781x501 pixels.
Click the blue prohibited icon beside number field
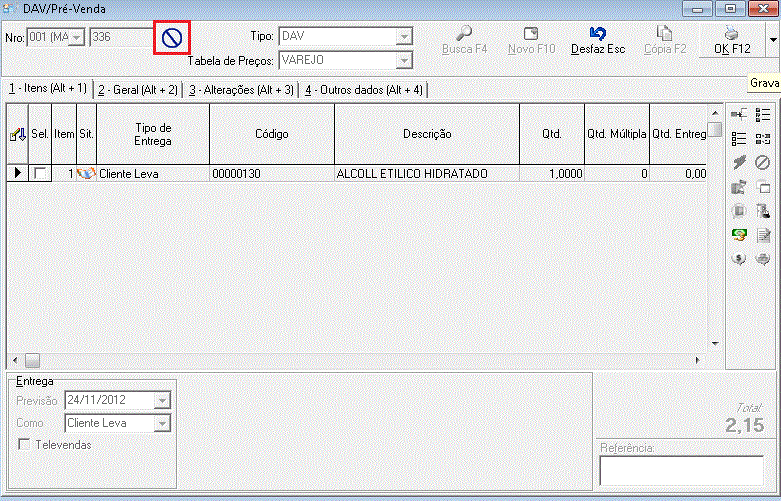[172, 39]
